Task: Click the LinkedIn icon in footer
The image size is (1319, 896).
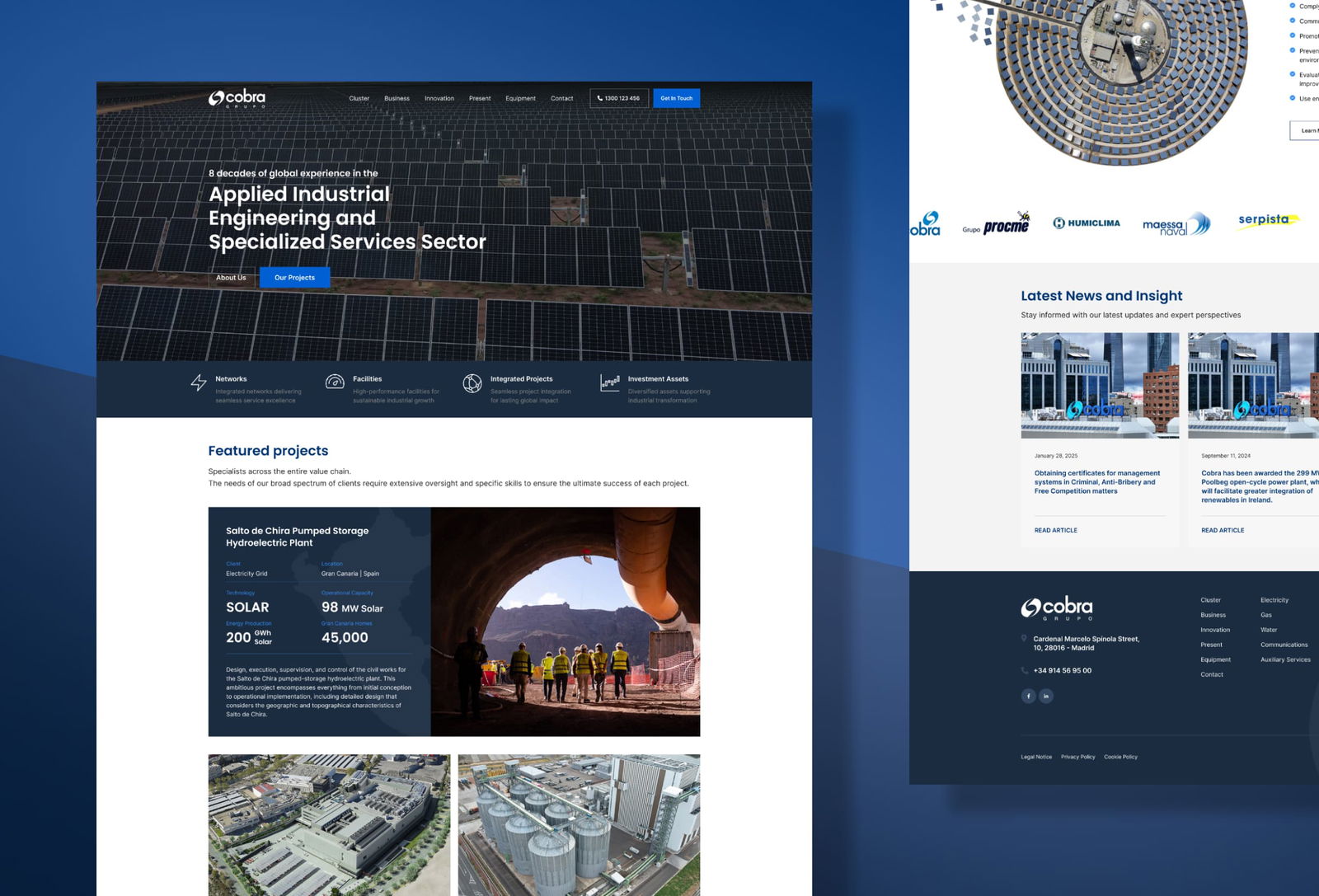Action: (x=1046, y=697)
